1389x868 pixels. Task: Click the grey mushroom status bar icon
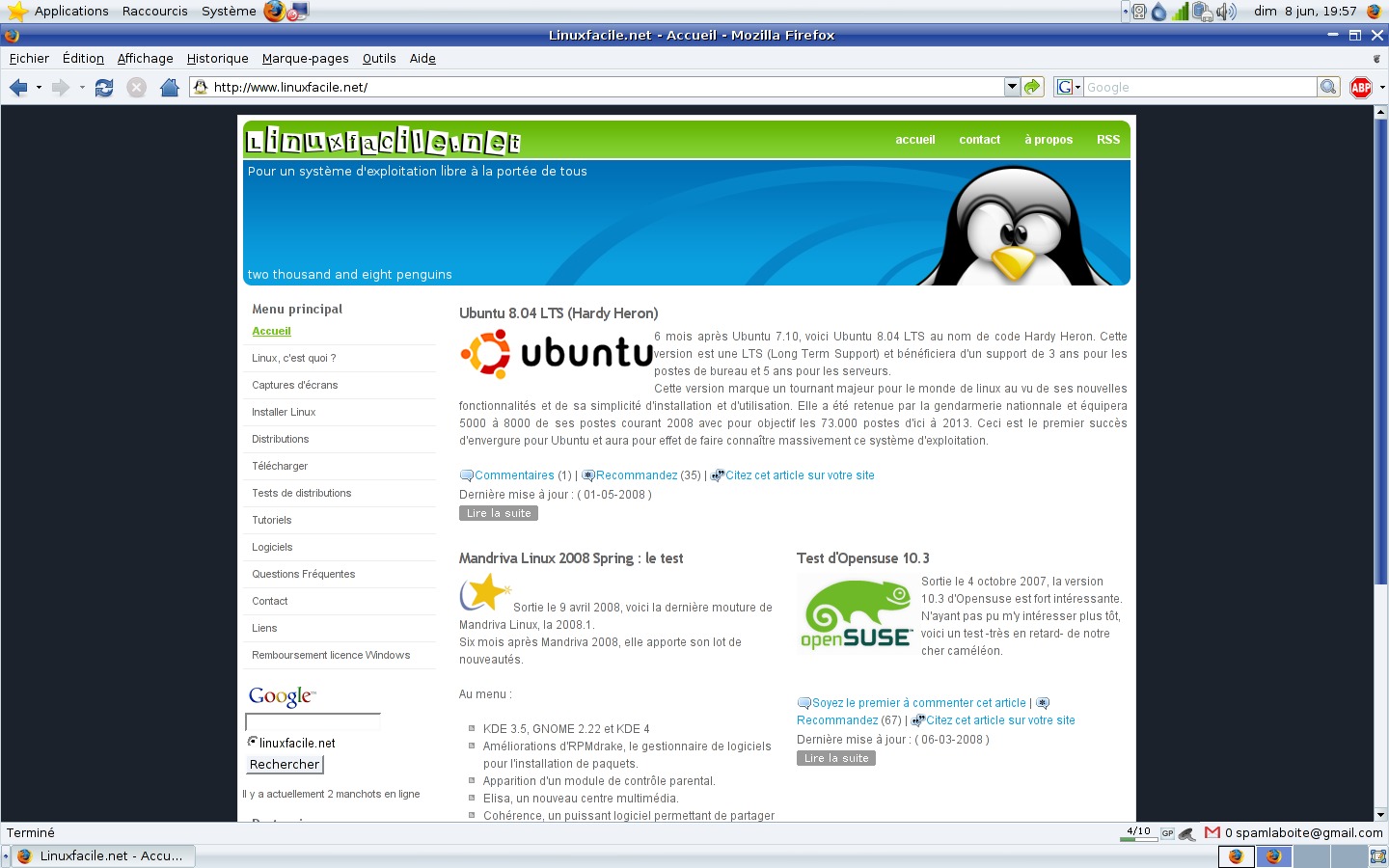(1187, 833)
